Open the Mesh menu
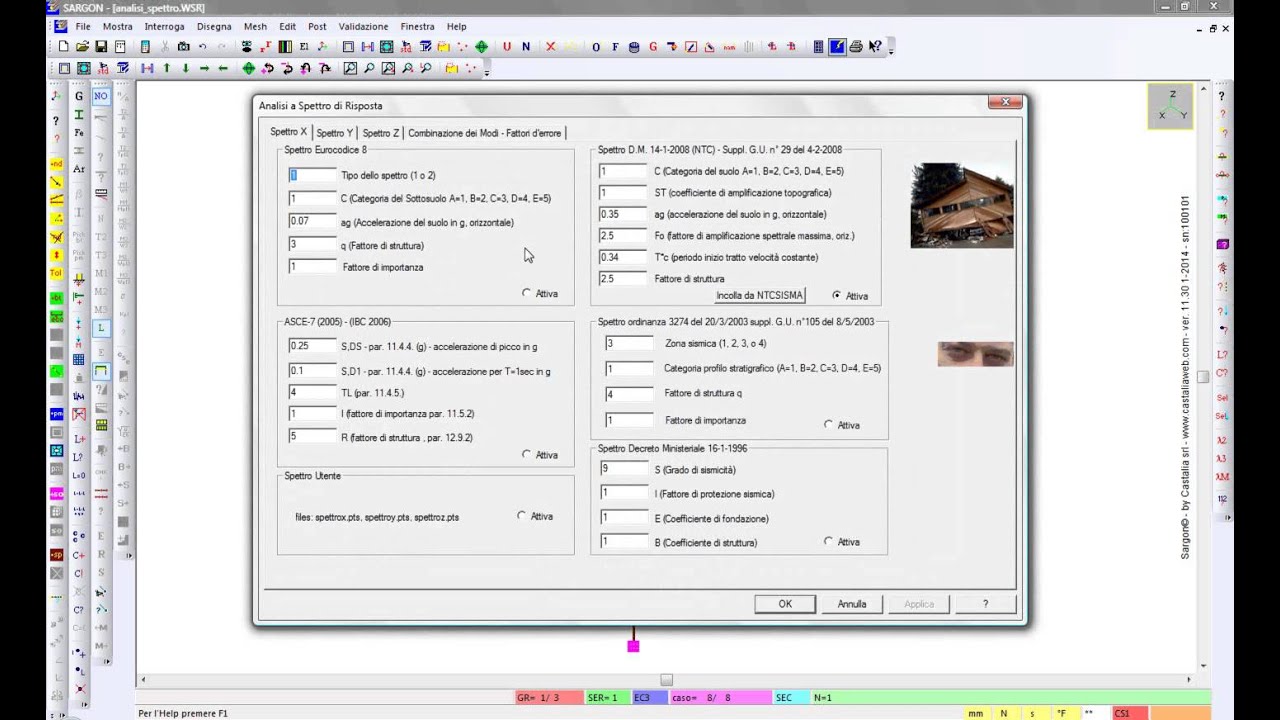The width and height of the screenshot is (1280, 720). click(x=255, y=27)
